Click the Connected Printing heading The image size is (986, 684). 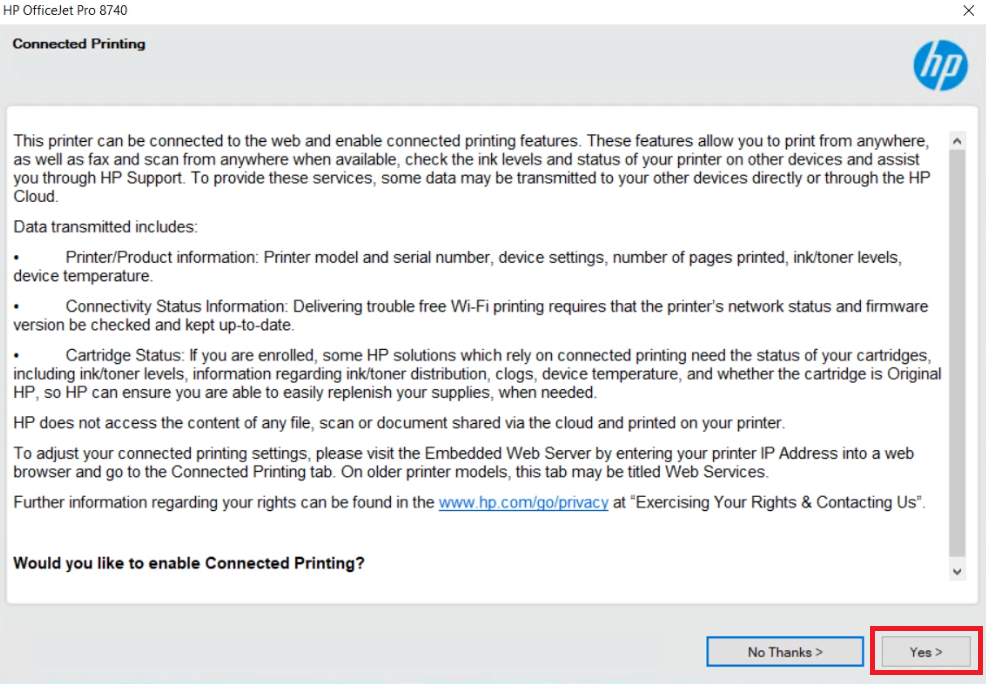tap(79, 44)
